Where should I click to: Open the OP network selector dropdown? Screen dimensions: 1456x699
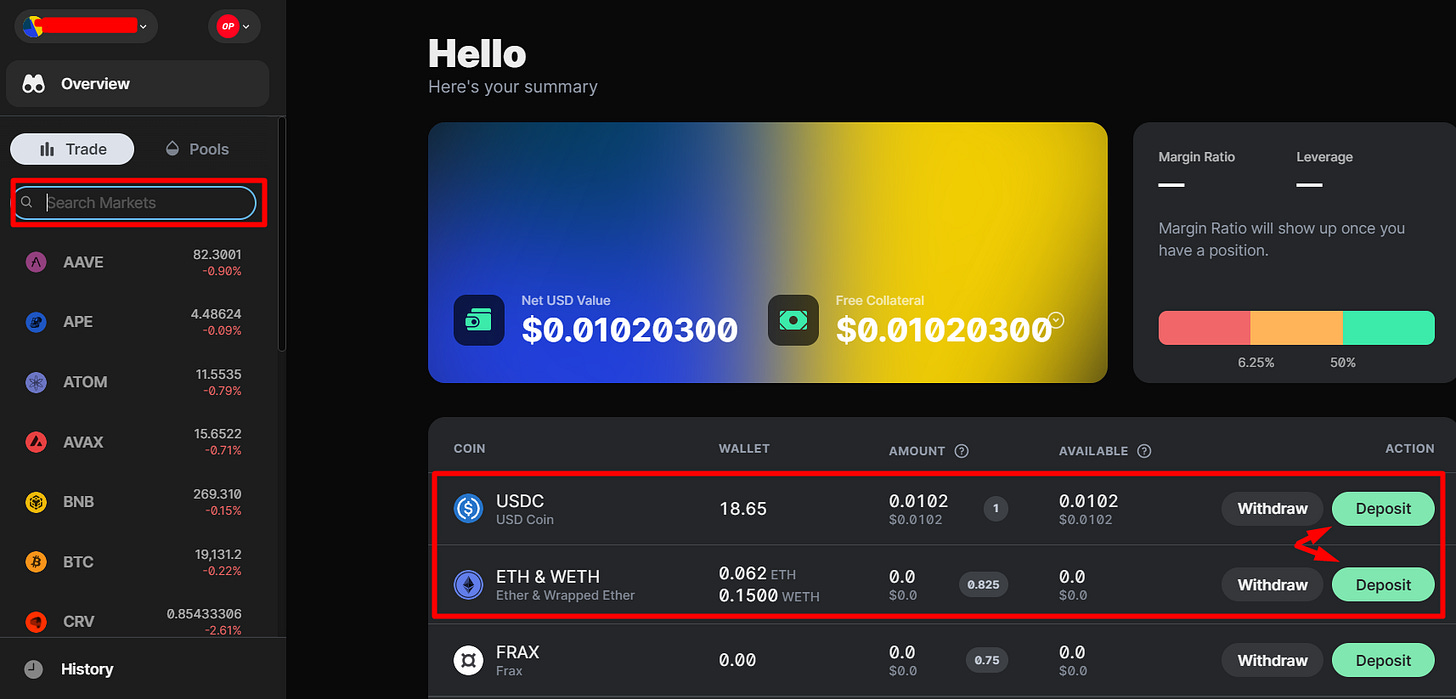(234, 26)
